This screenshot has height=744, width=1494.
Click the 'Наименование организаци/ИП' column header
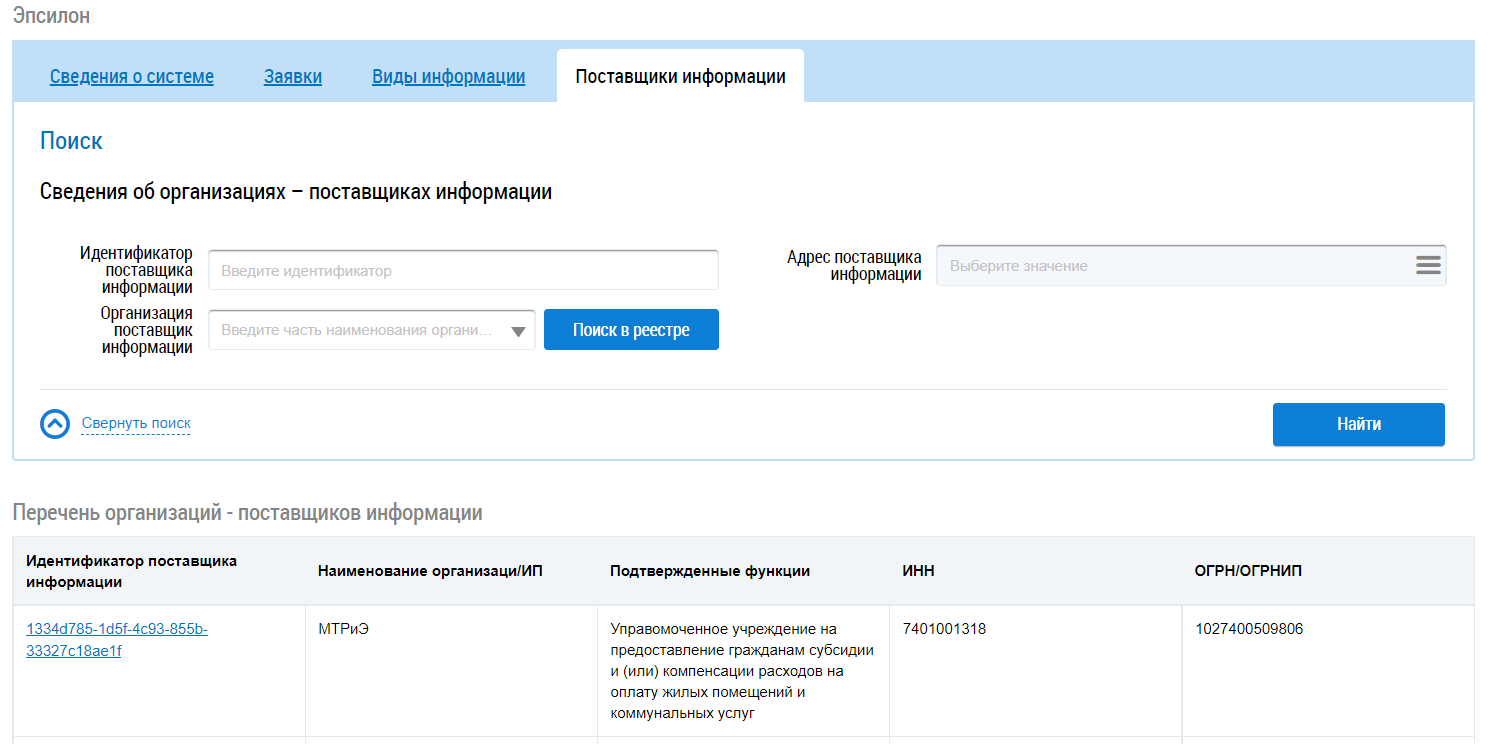point(430,571)
